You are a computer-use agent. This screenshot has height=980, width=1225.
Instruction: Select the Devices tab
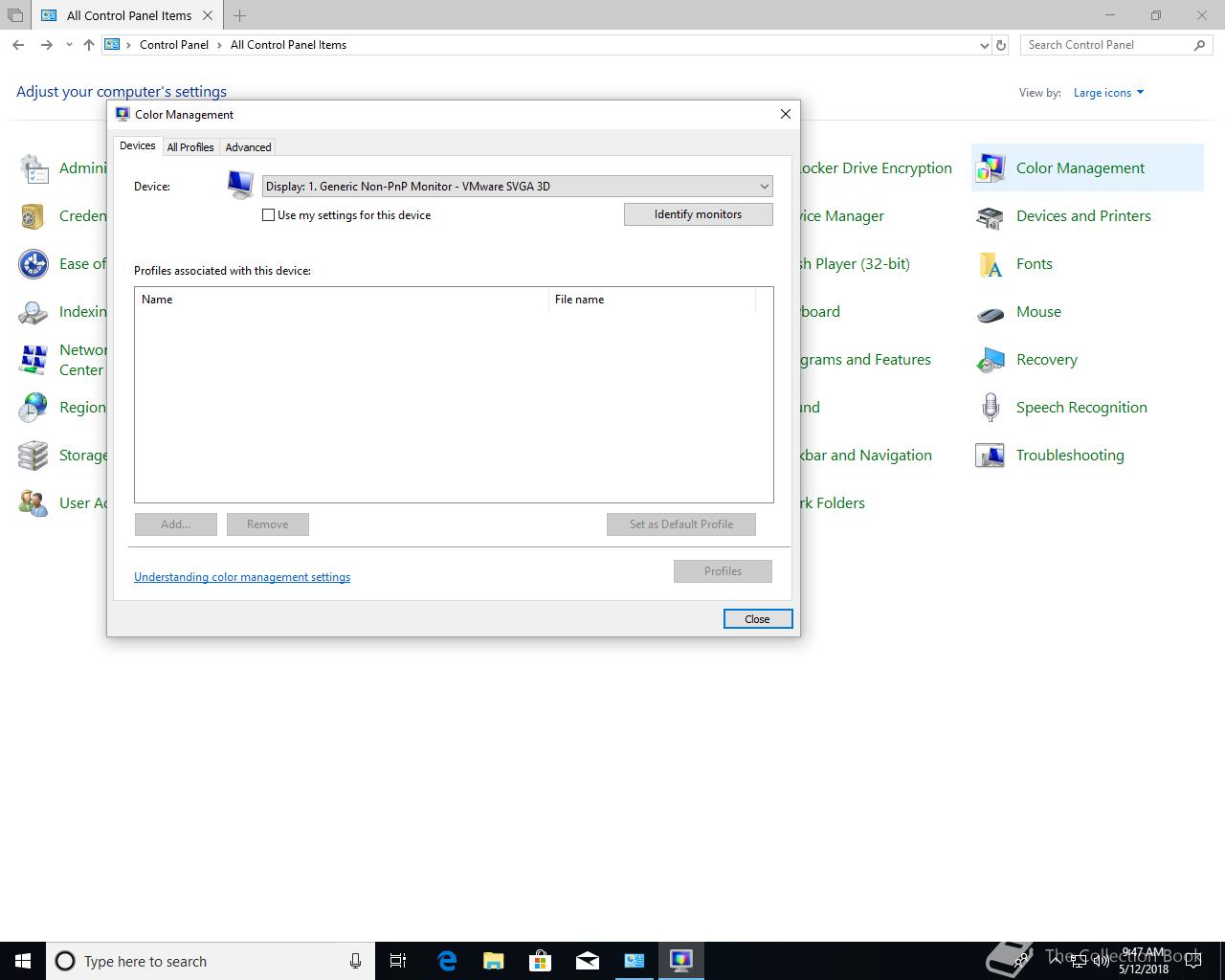138,145
